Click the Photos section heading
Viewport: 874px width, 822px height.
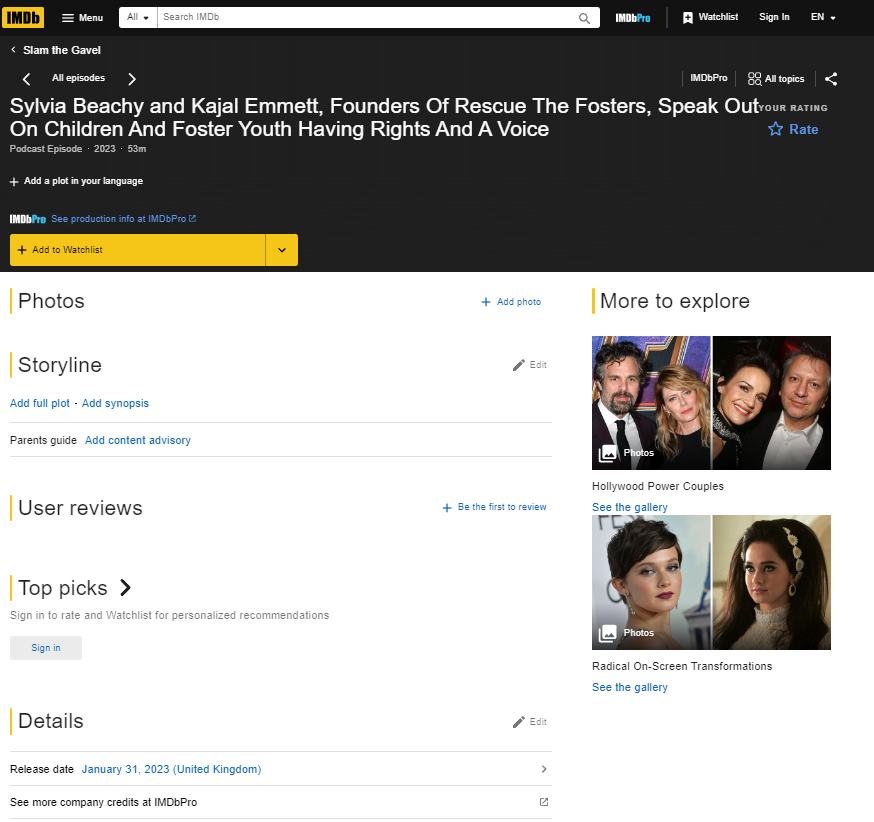(x=51, y=301)
